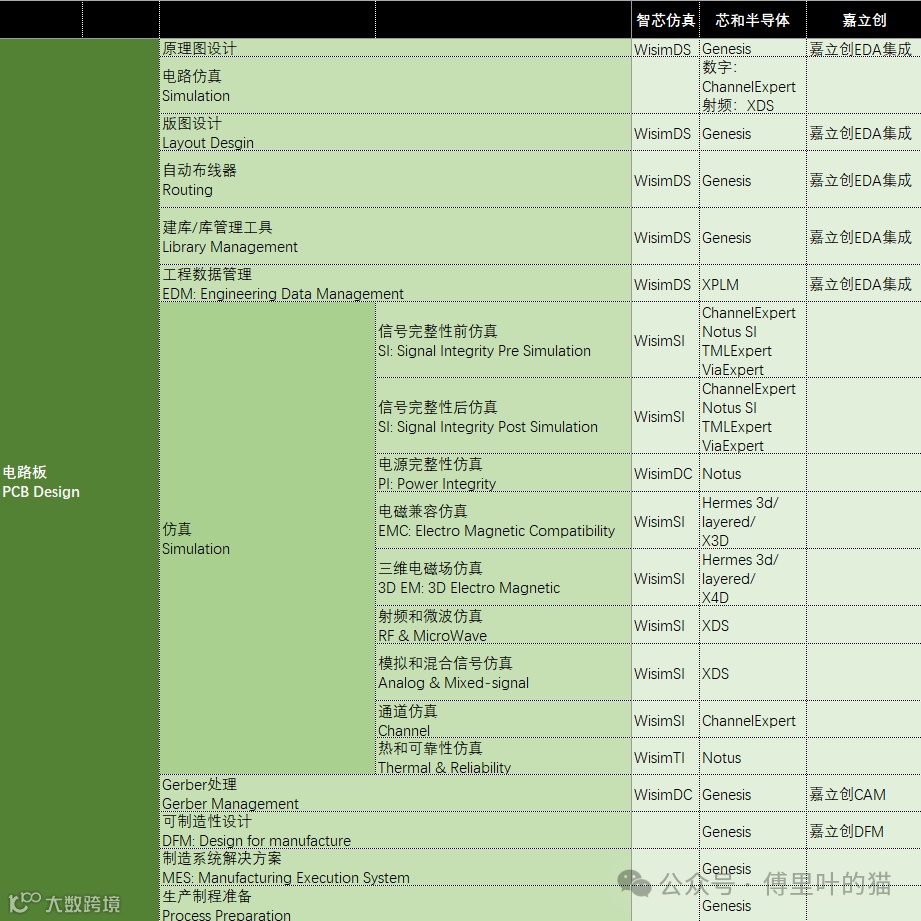Select Genesis in the DFM row
Image resolution: width=921 pixels, height=921 pixels.
coord(752,831)
